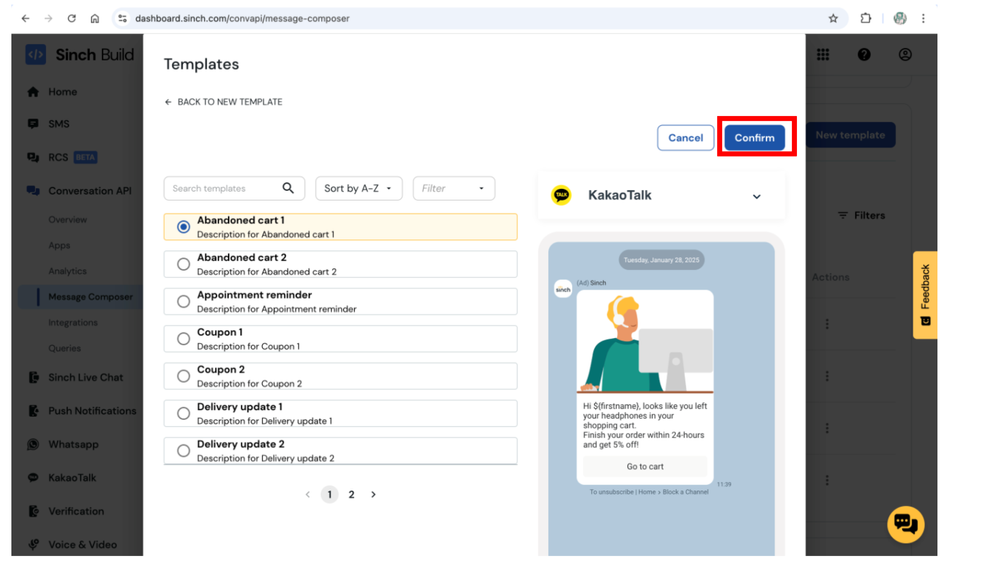Viewport: 999px width, 564px height.
Task: Open the Filter dropdown
Action: click(453, 188)
